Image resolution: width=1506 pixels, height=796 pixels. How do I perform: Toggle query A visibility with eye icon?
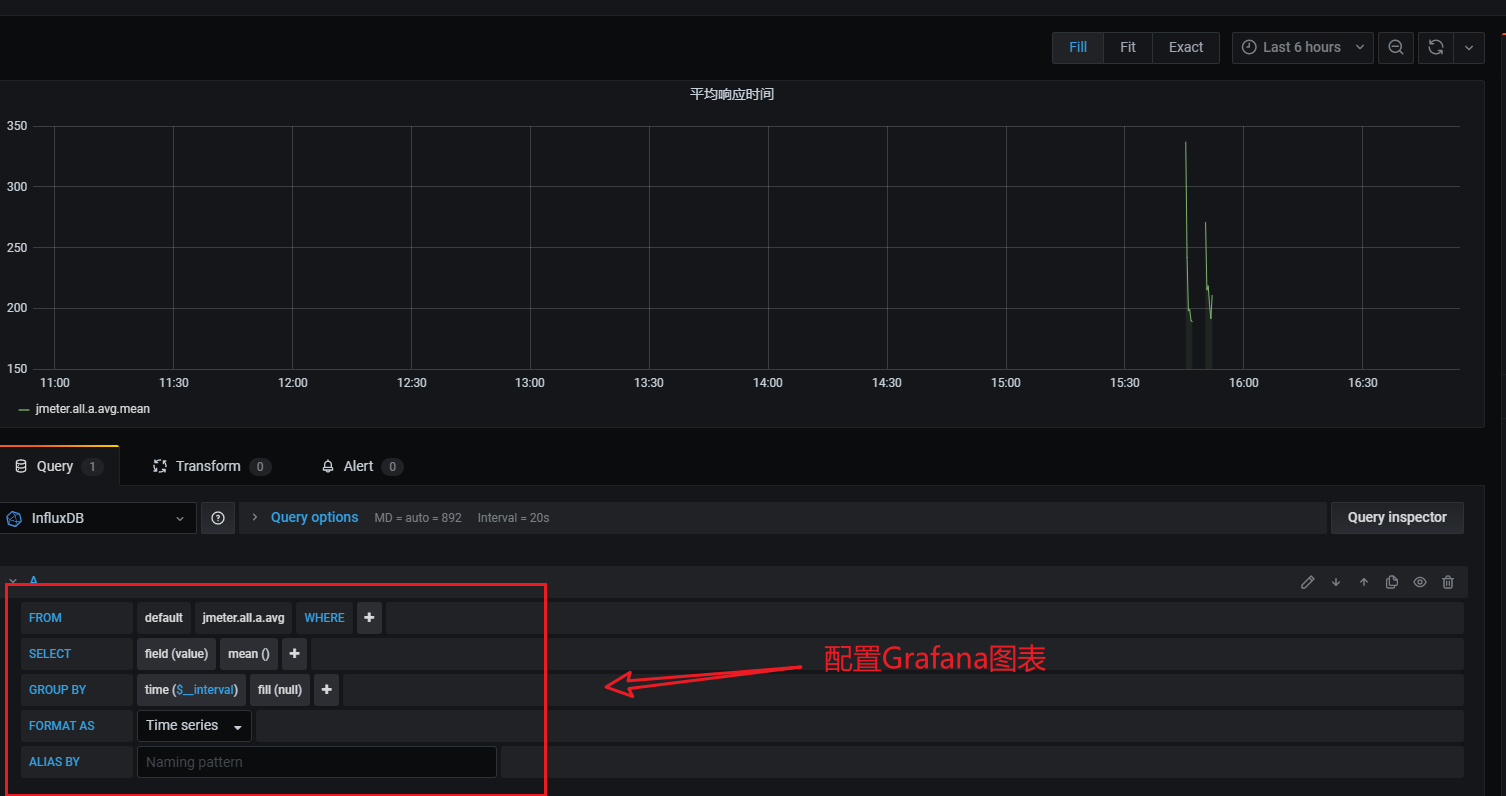(x=1419, y=582)
